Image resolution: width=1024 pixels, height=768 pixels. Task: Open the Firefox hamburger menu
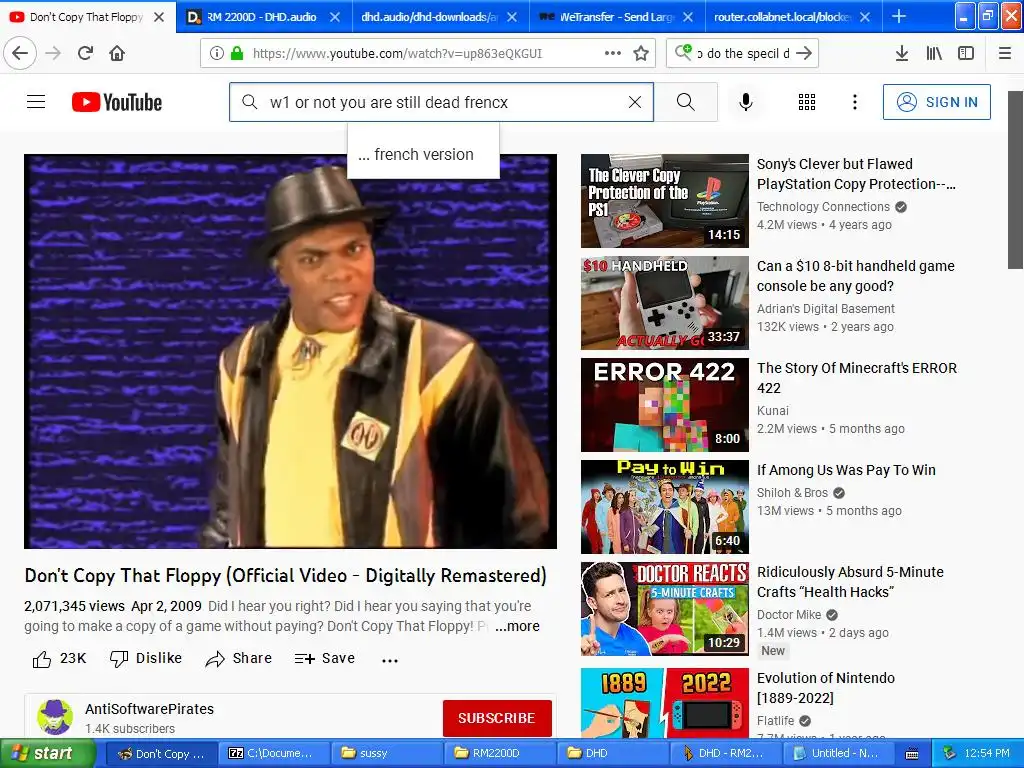click(x=1005, y=53)
